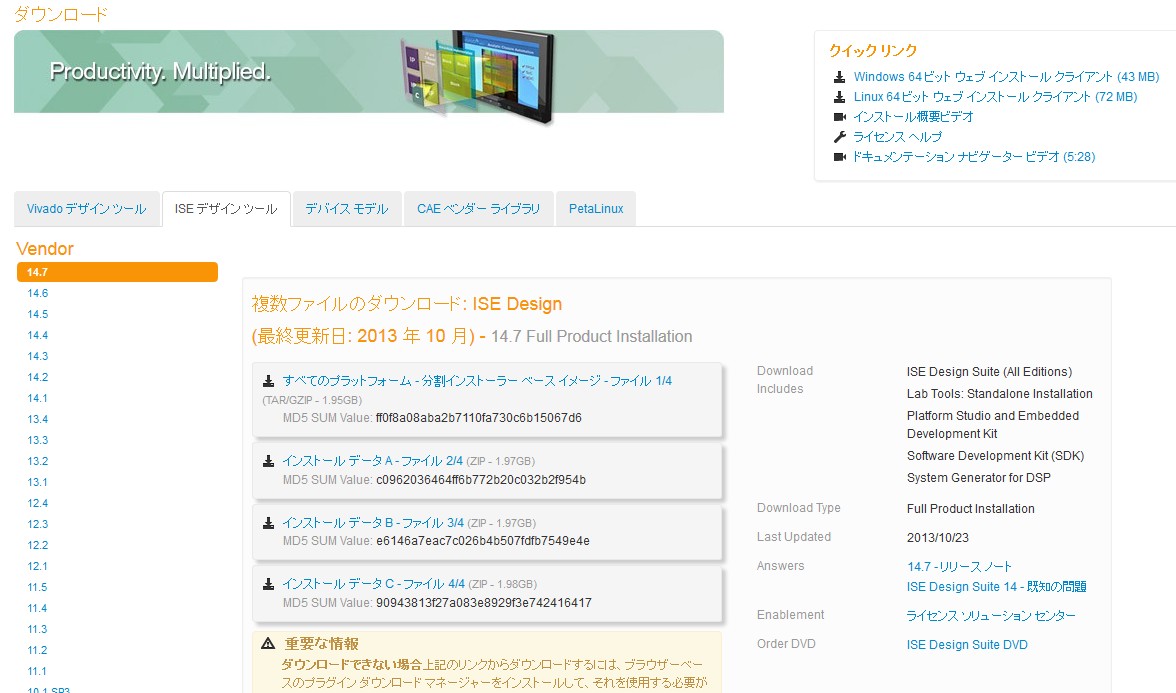Open the デバイス モデル tab
This screenshot has height=693, width=1176.
point(346,208)
